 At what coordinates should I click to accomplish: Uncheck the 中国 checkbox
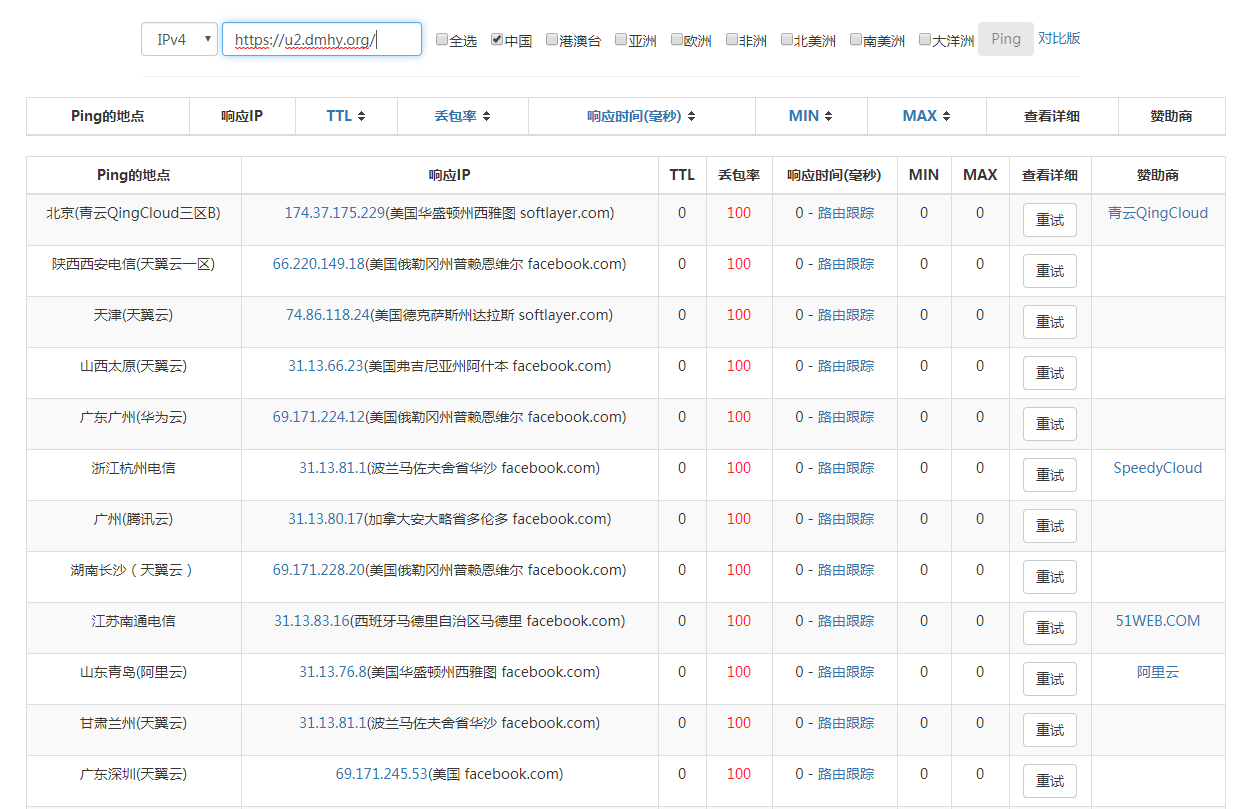(497, 39)
